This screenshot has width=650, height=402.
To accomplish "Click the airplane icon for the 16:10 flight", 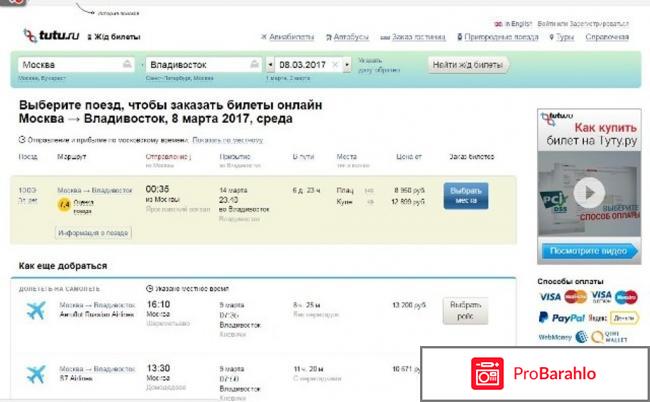I will click(x=36, y=310).
